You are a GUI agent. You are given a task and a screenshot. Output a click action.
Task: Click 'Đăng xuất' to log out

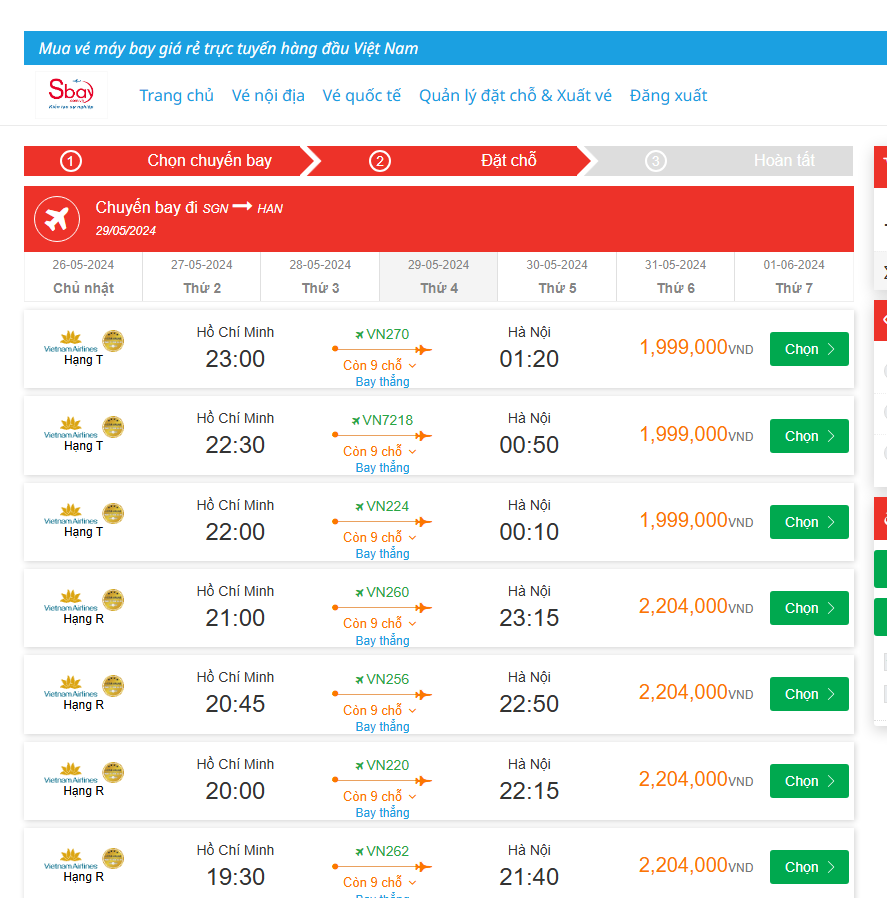tap(668, 96)
